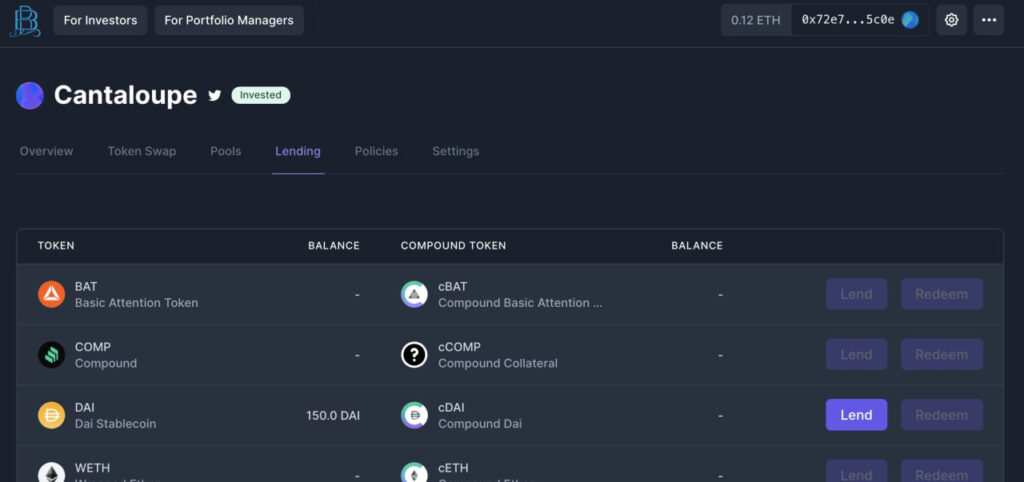This screenshot has height=482, width=1024.
Task: Click the Compound Basic Attention label
Action: [520, 303]
